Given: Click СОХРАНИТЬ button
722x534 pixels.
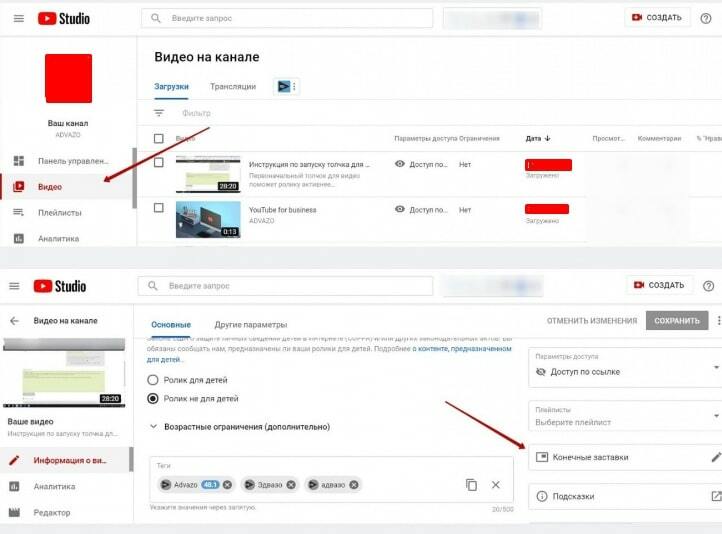Looking at the screenshot, I should (x=676, y=320).
